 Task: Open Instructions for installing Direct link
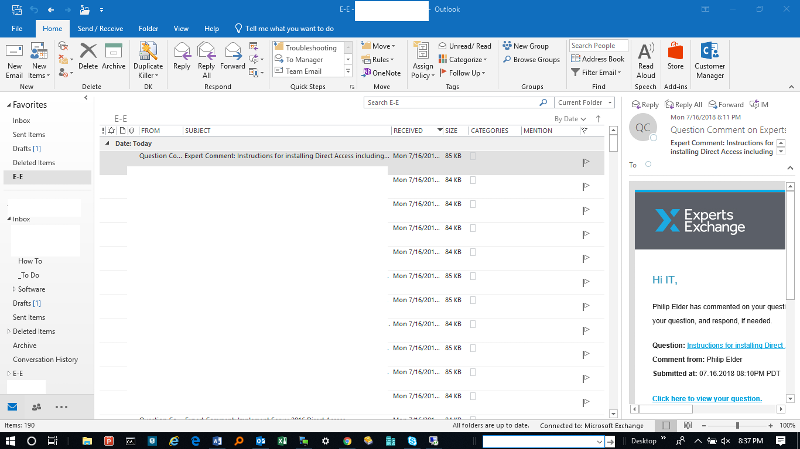735,345
